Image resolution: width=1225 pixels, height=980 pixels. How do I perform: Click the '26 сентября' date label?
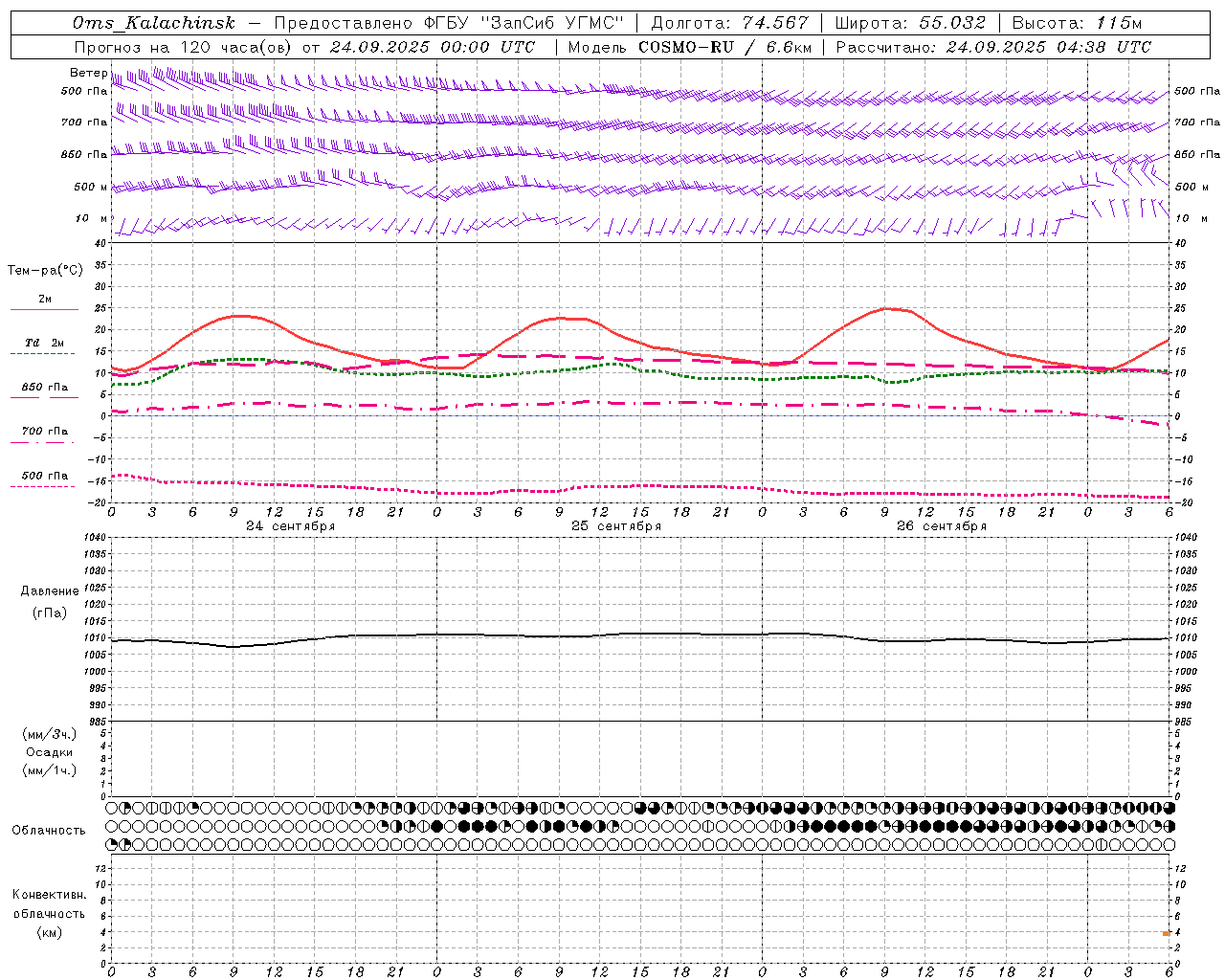coord(942,526)
